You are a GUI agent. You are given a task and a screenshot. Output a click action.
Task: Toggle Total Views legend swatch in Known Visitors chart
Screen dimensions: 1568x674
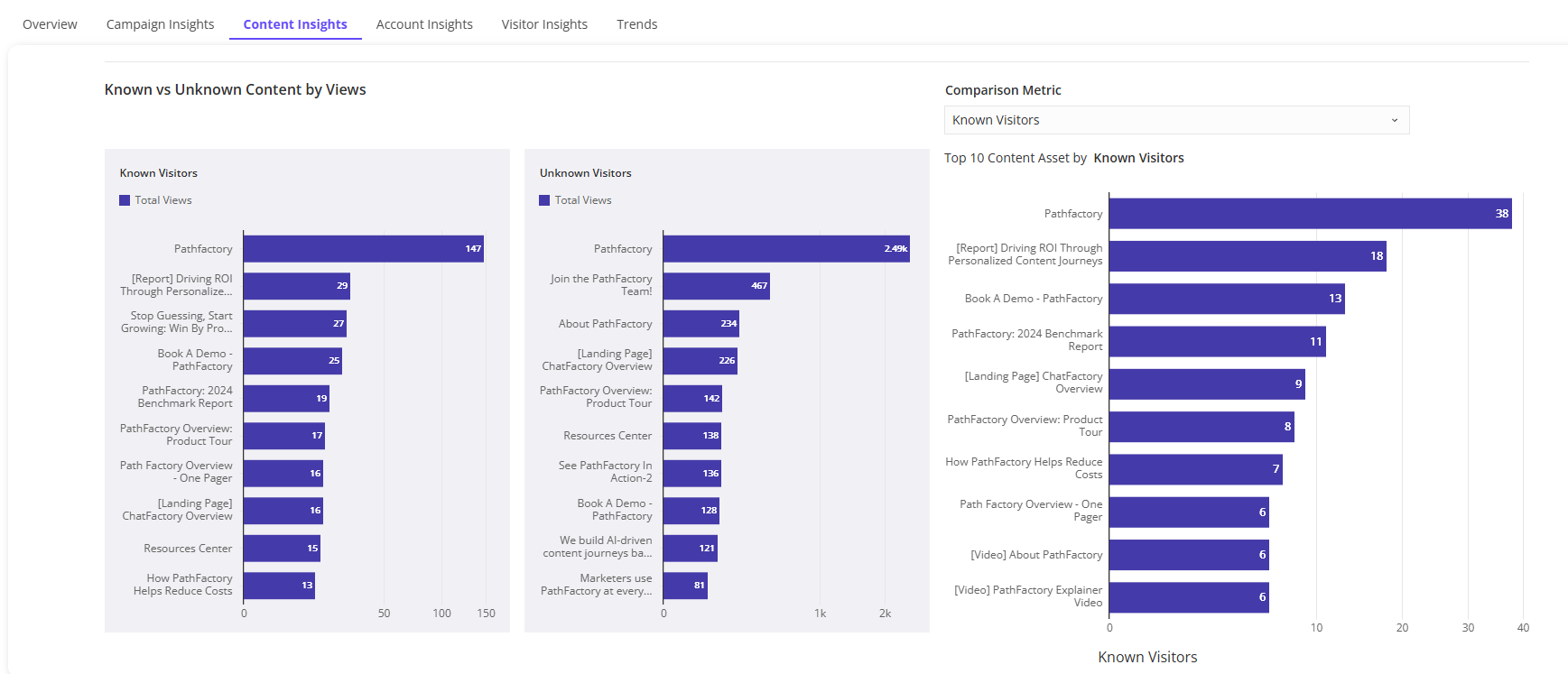tap(125, 200)
